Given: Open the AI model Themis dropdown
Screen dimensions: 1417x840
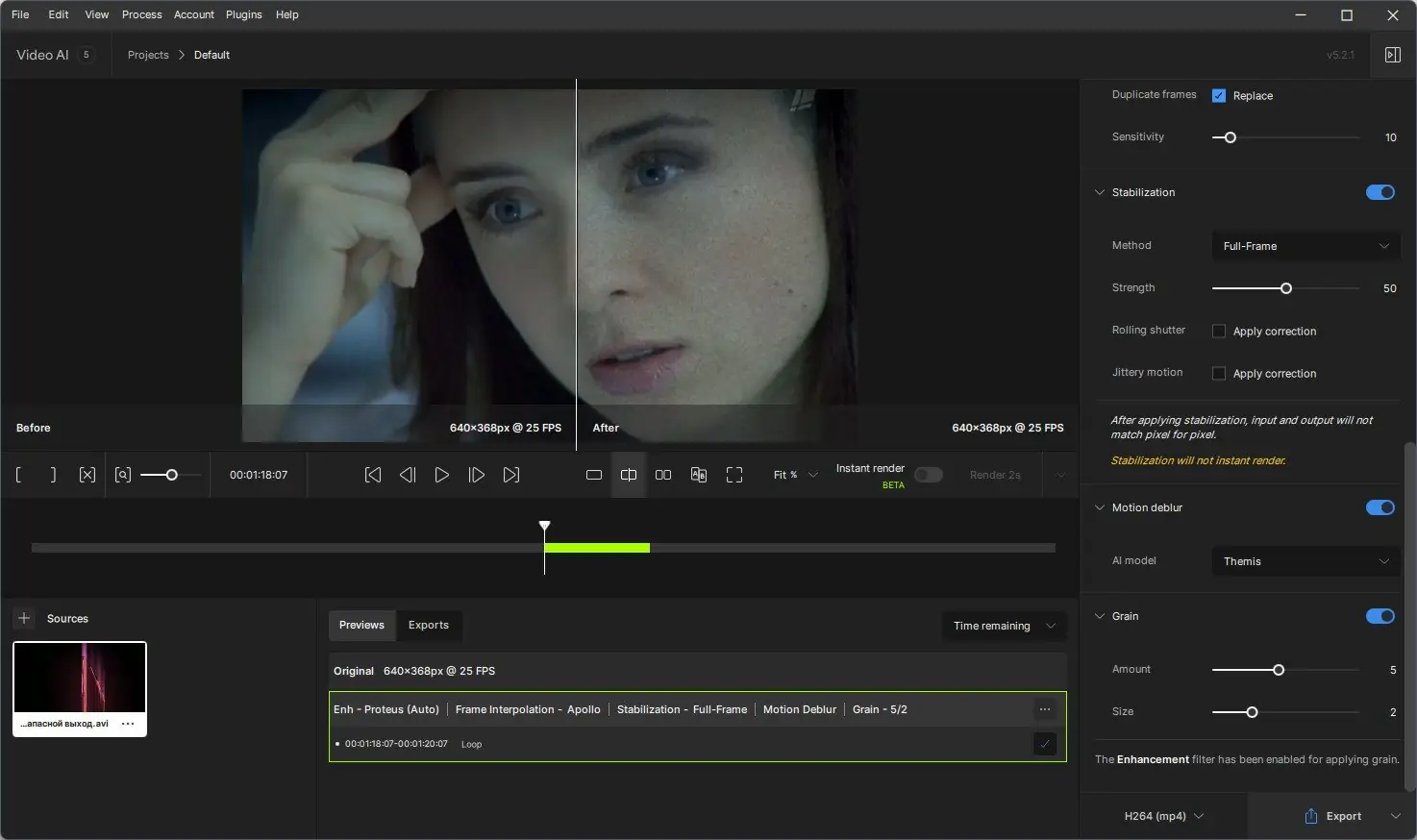Looking at the screenshot, I should point(1305,561).
